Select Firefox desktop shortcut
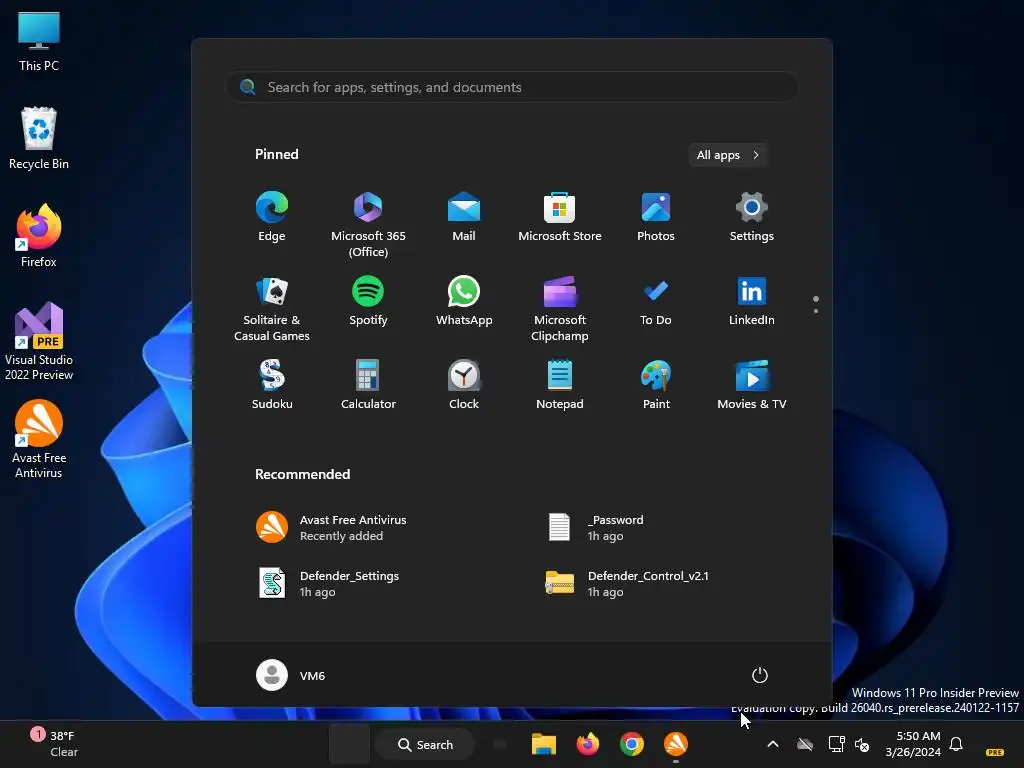 (x=39, y=236)
